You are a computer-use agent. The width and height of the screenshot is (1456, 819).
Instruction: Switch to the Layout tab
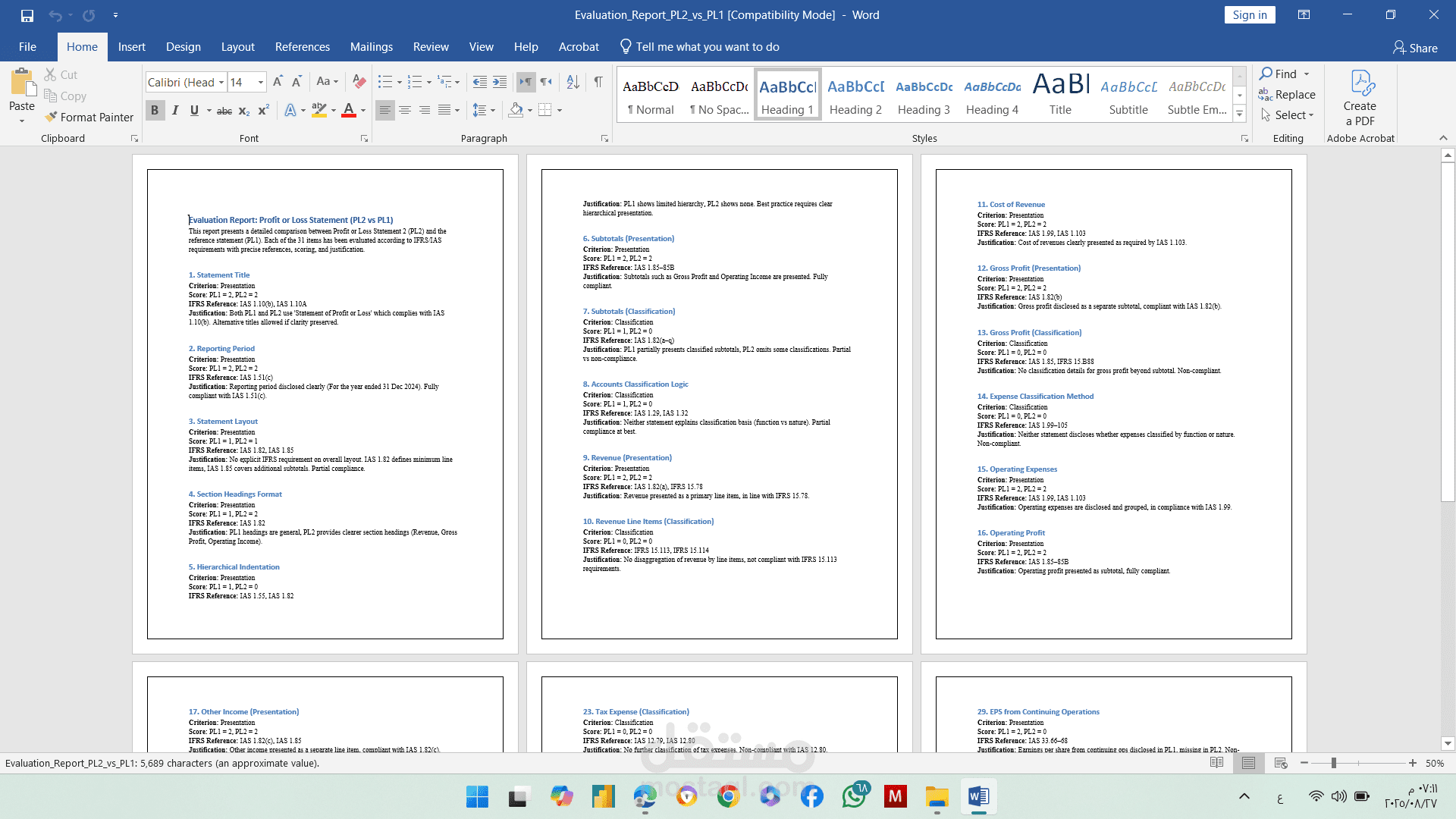pyautogui.click(x=237, y=47)
